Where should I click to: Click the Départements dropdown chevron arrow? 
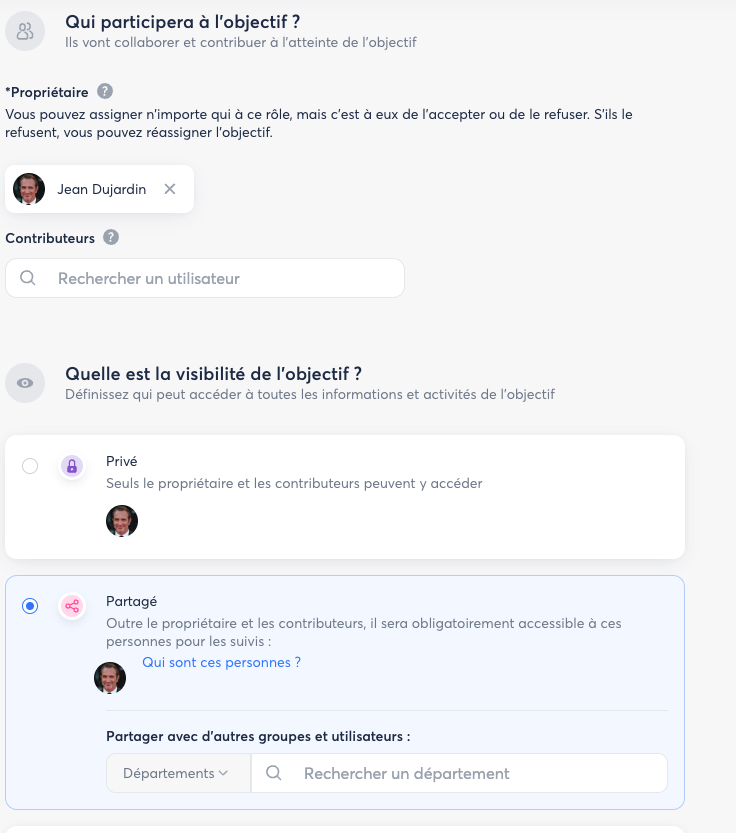[223, 773]
